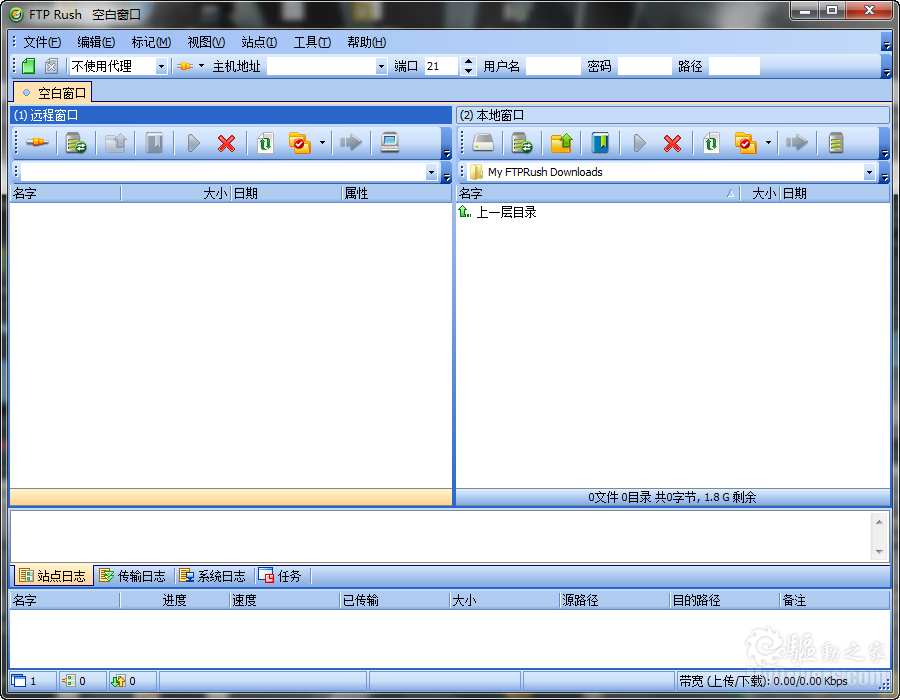Click local pane drive icon
This screenshot has height=700, width=900.
[x=483, y=142]
